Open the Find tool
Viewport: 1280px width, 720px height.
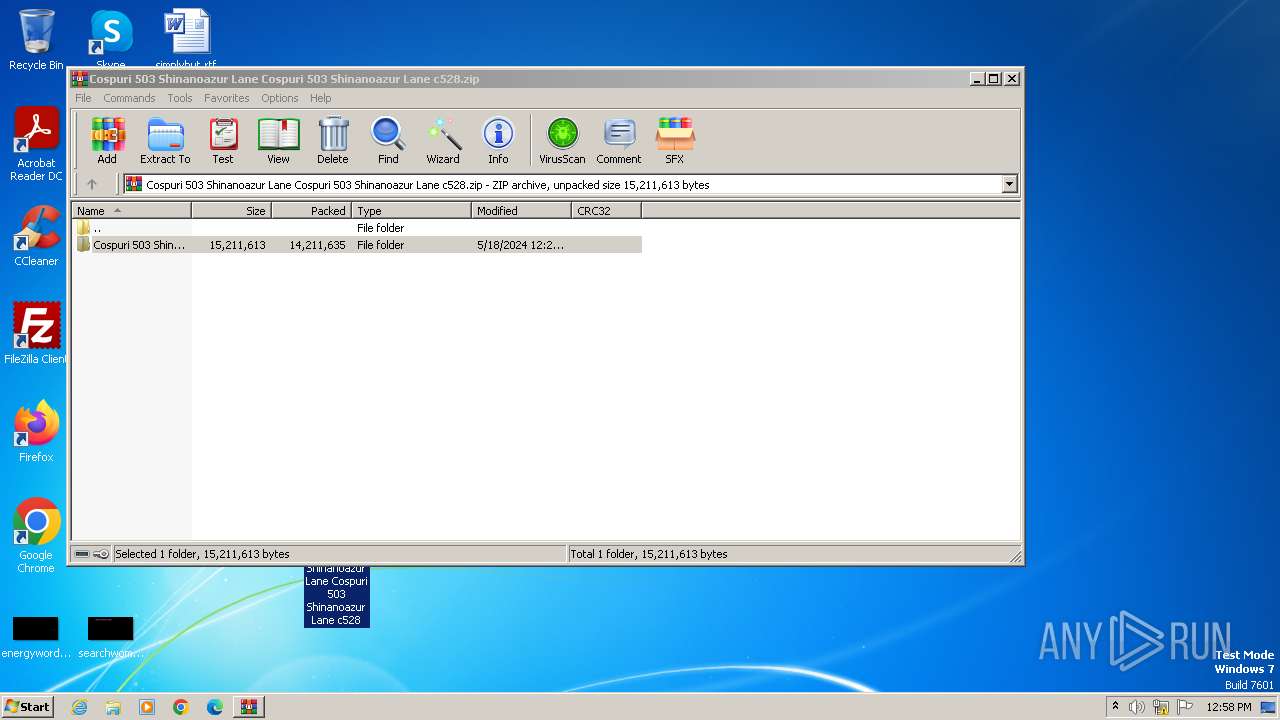tap(388, 140)
